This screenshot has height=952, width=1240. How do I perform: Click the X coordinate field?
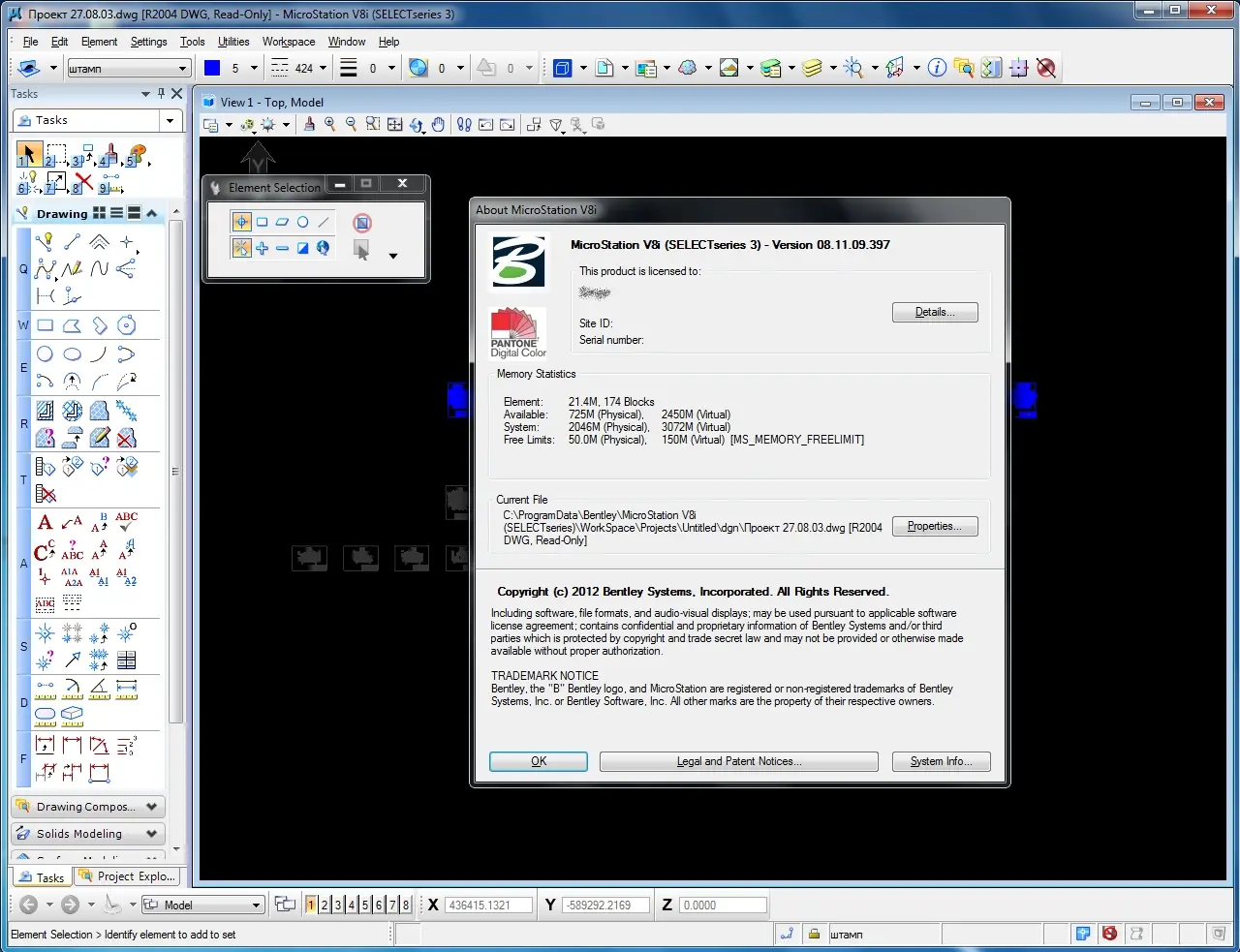489,906
